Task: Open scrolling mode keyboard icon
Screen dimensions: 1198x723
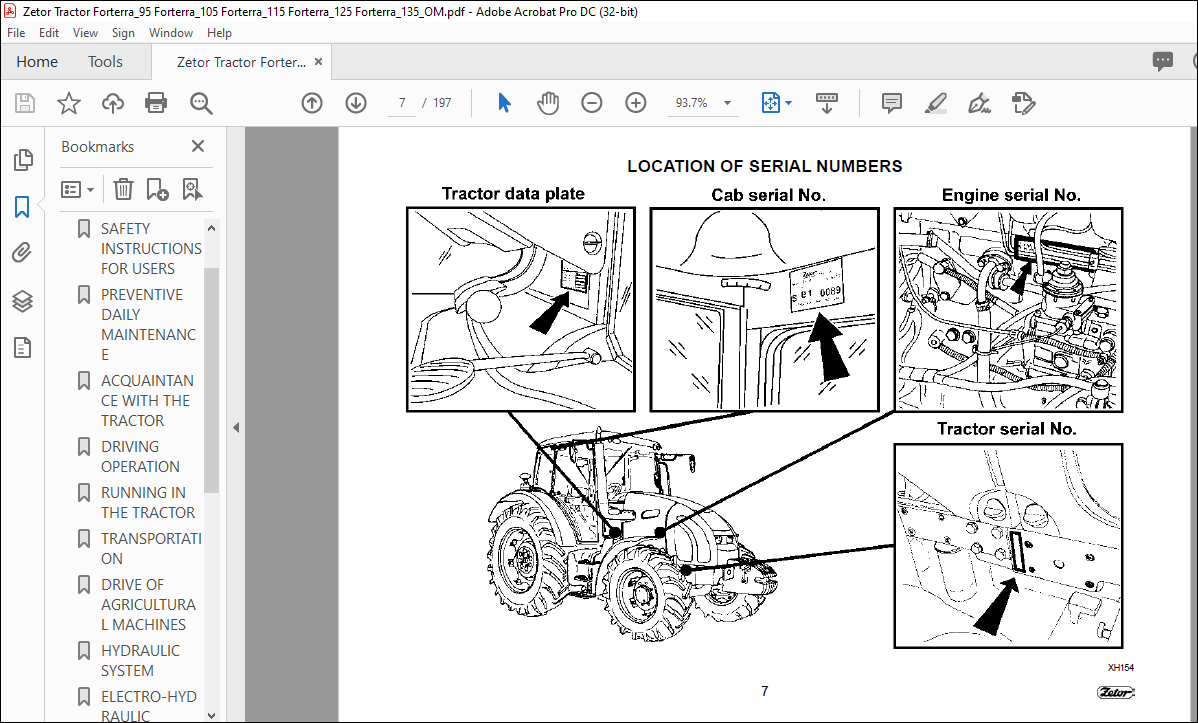Action: [826, 102]
